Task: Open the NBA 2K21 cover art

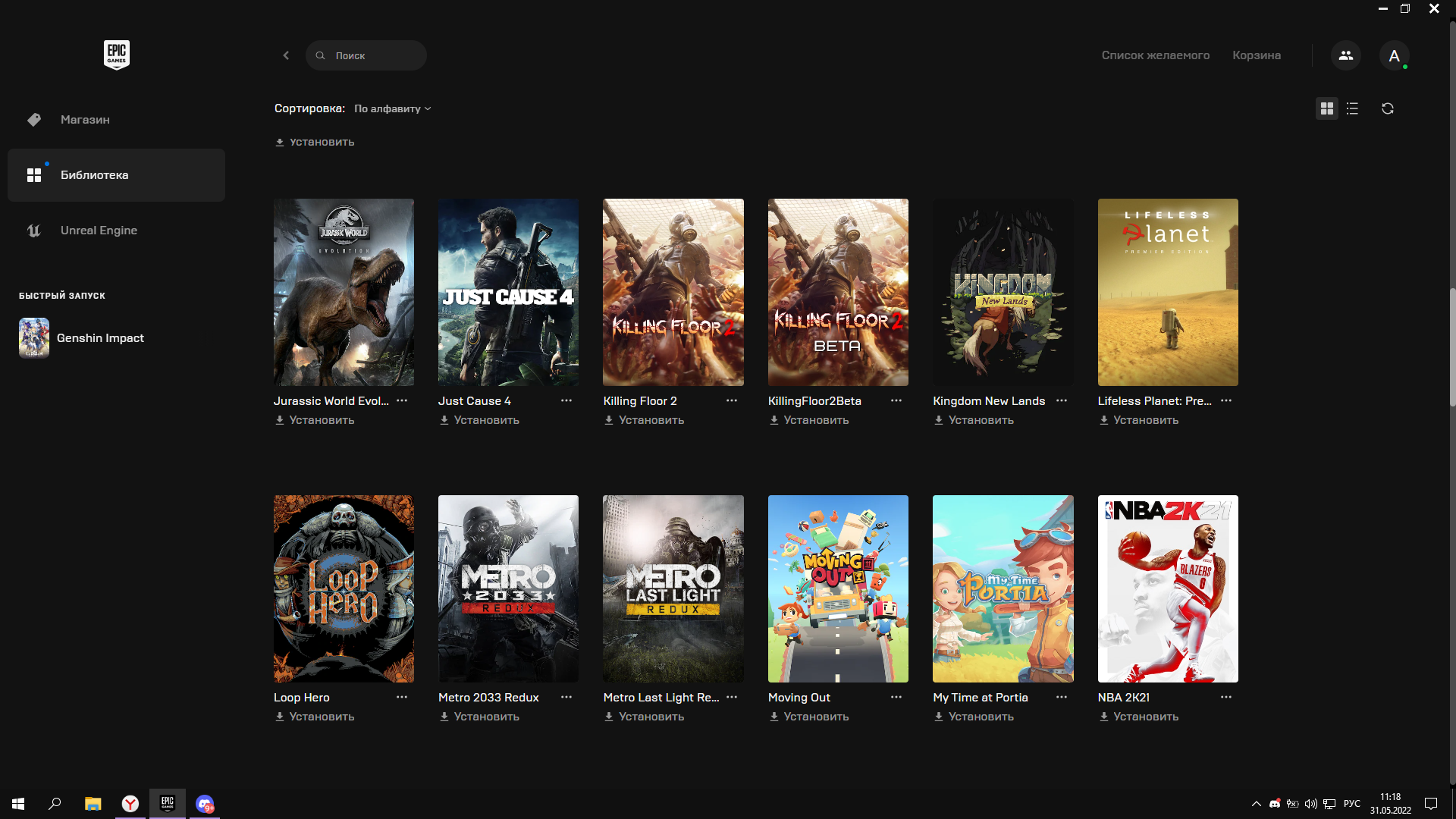Action: click(1168, 588)
